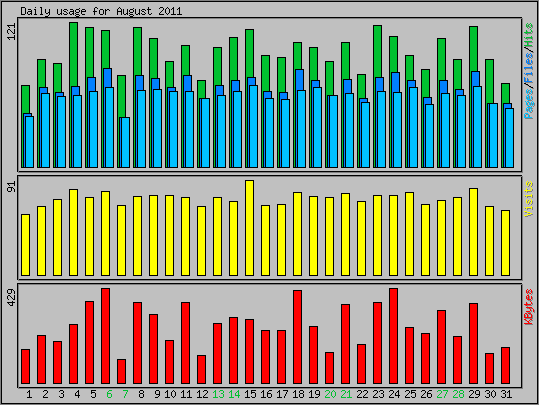Screen dimensions: 539x405
Task: Click green weekend day label "21"
Action: coord(346,394)
